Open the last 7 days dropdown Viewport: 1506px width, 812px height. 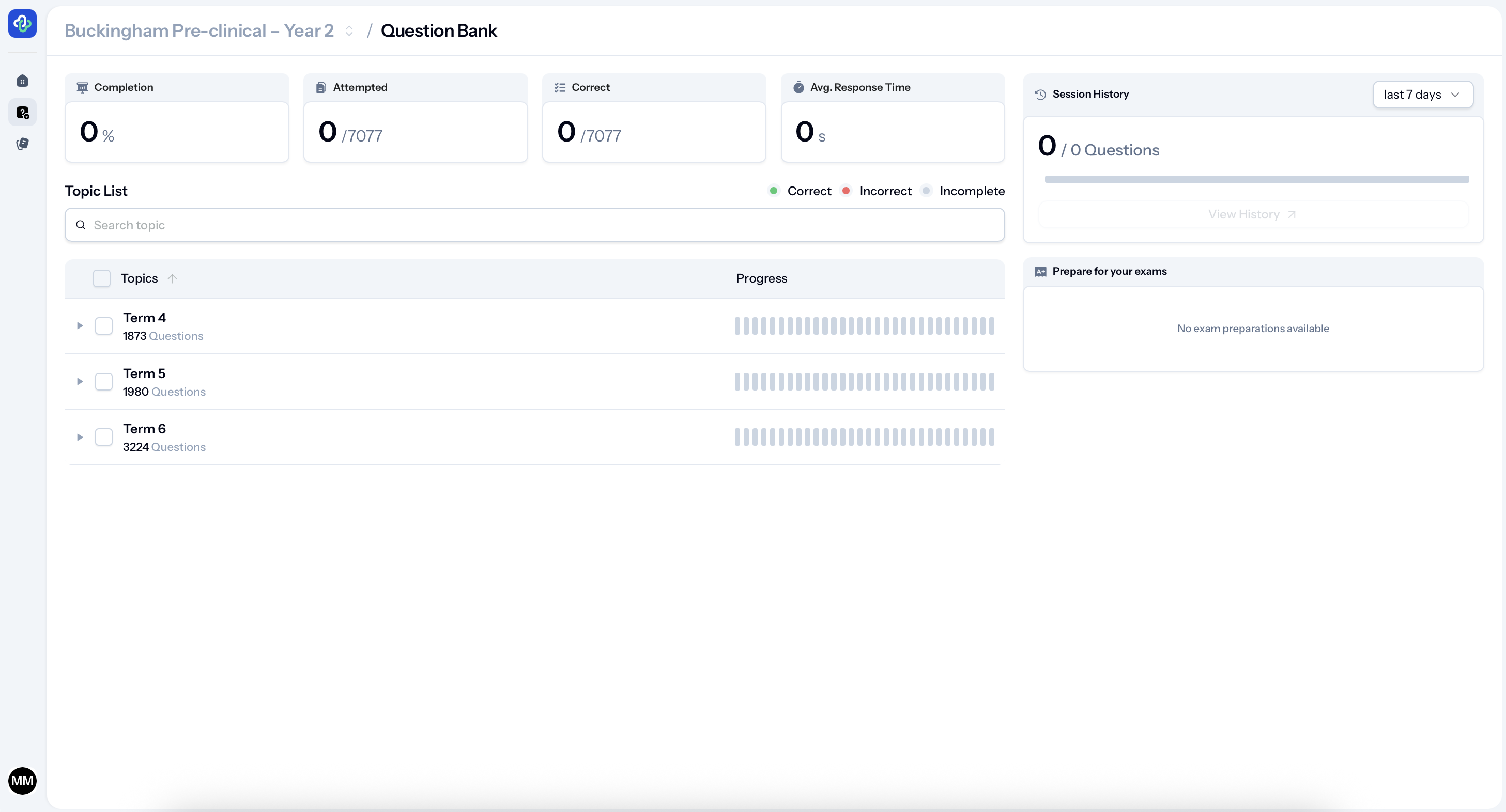[x=1422, y=95]
